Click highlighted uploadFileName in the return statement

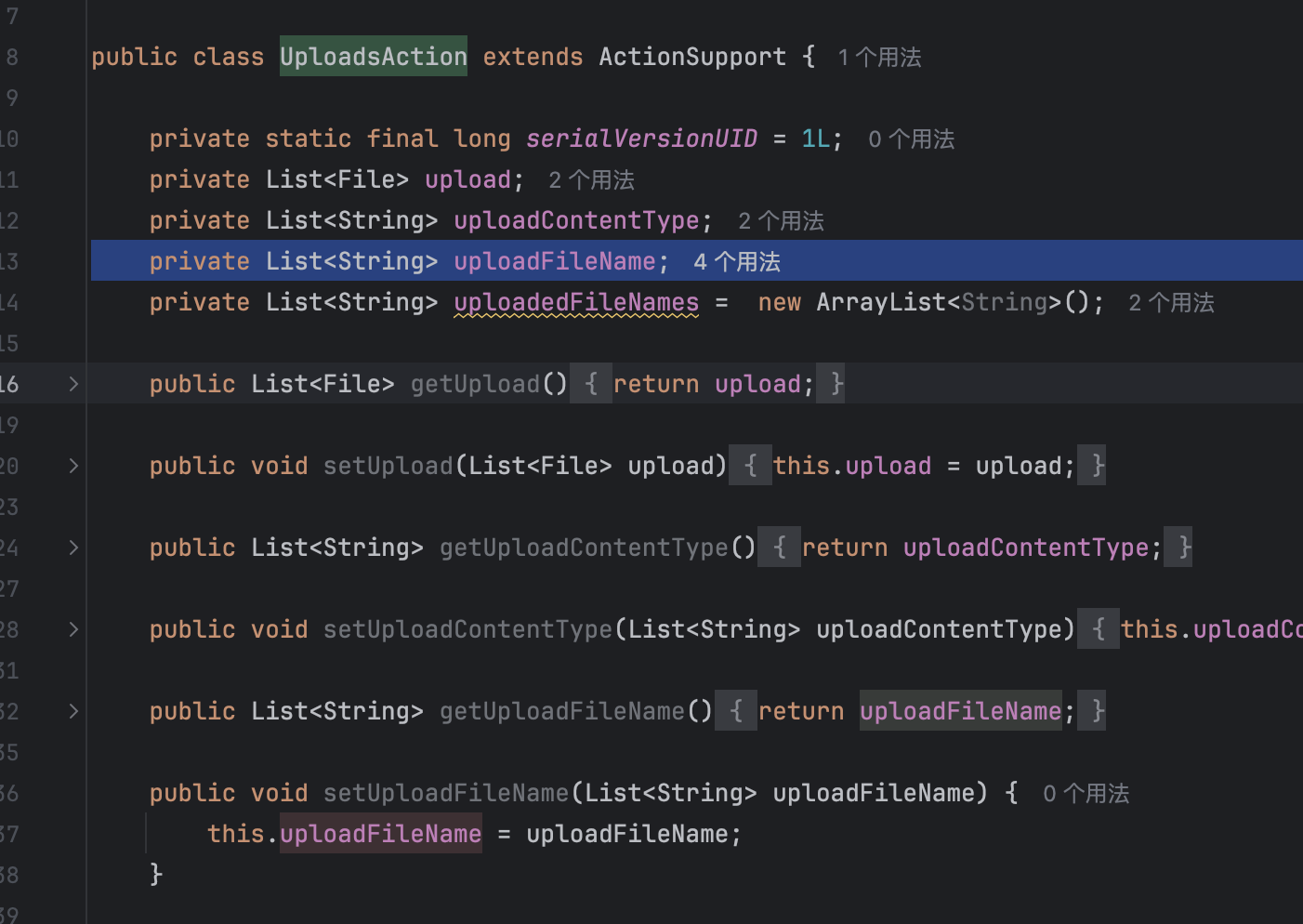(960, 711)
